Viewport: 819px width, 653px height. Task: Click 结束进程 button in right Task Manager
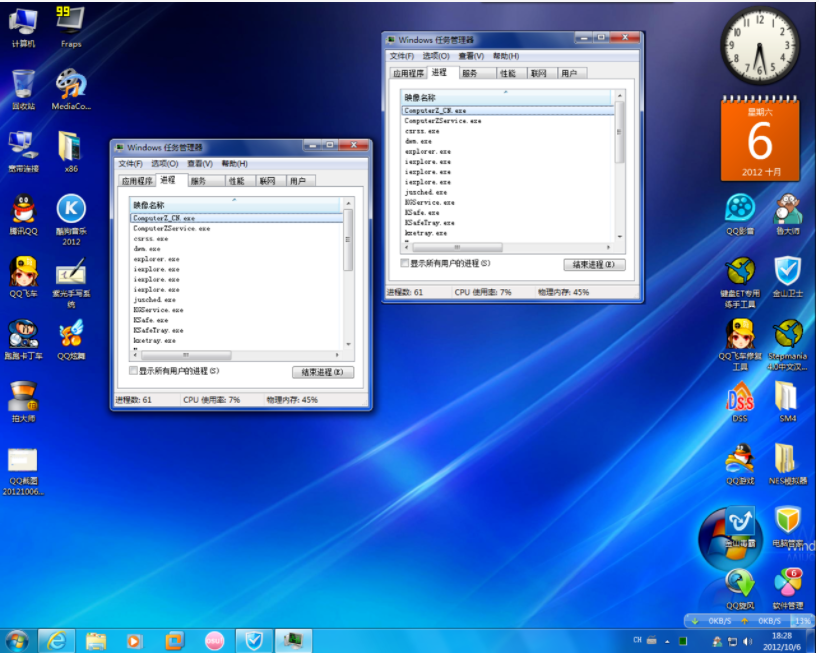point(594,264)
